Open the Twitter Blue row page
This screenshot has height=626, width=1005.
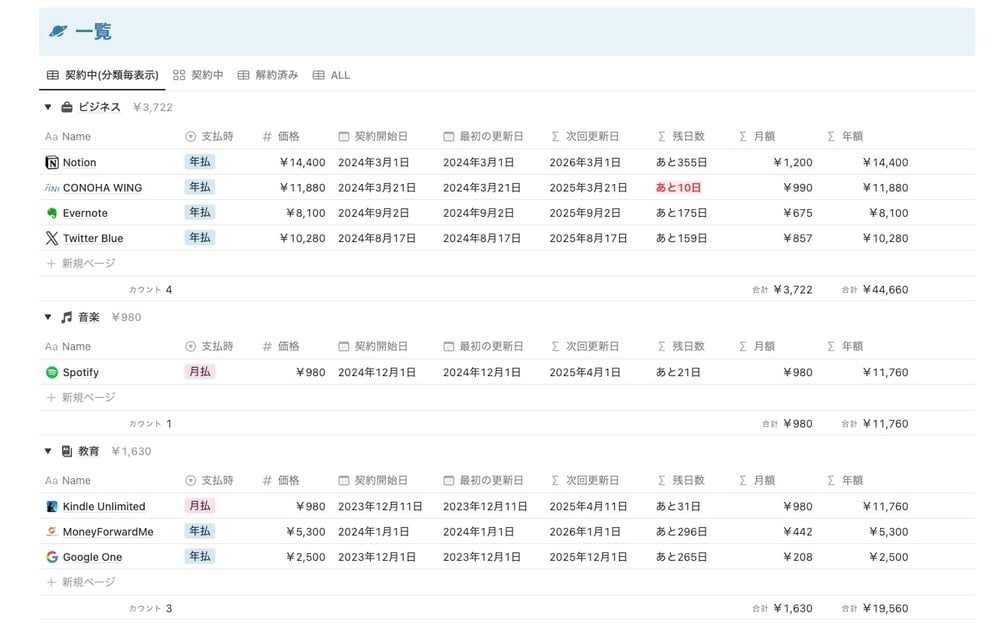(x=93, y=238)
